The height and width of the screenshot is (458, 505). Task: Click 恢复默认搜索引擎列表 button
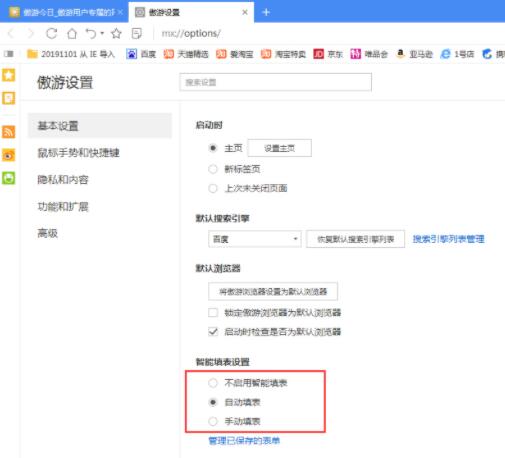(x=355, y=239)
